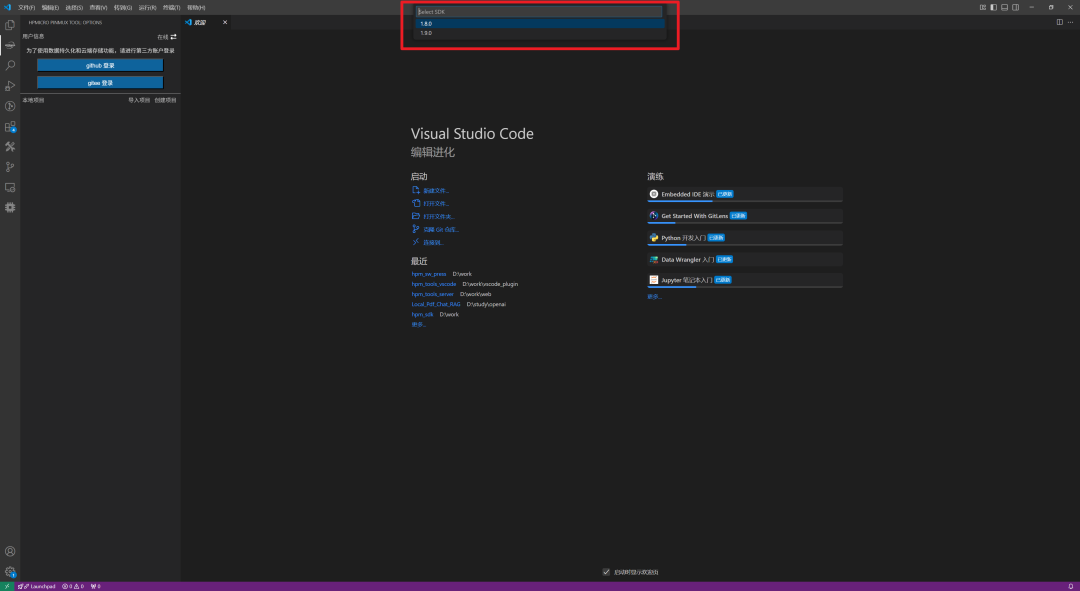Open recent project hpm_tools_vscode
Screen dimensions: 1080x591
(x=434, y=284)
